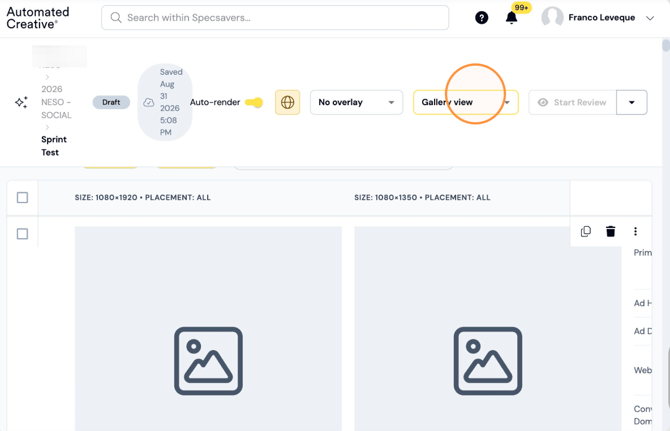Screen dimensions: 670x431
Task: Click SIZE: 1080×1920 • PLACEMENT: ALL header
Action: point(143,197)
